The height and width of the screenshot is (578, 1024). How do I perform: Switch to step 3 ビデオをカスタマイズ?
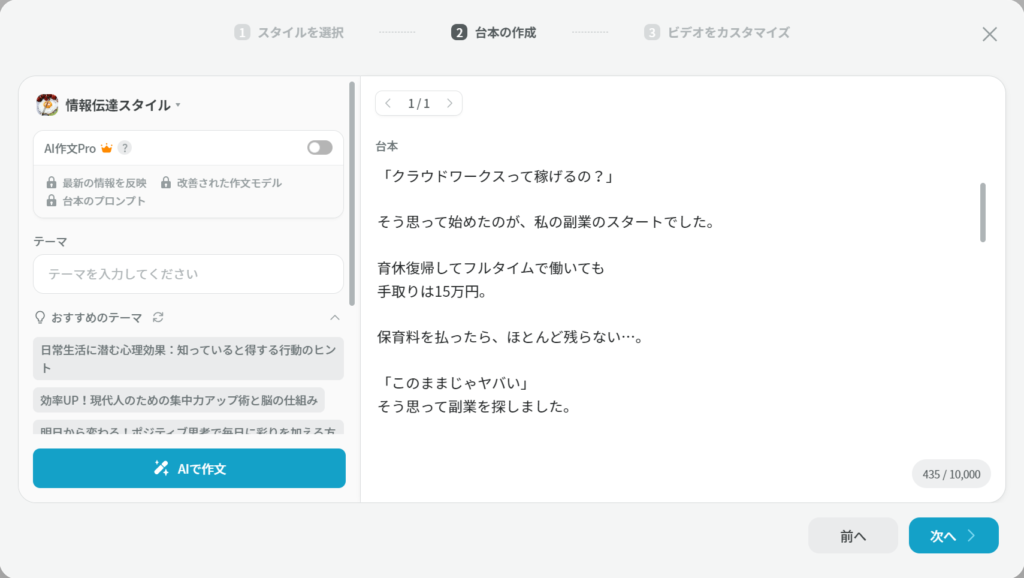pos(716,32)
